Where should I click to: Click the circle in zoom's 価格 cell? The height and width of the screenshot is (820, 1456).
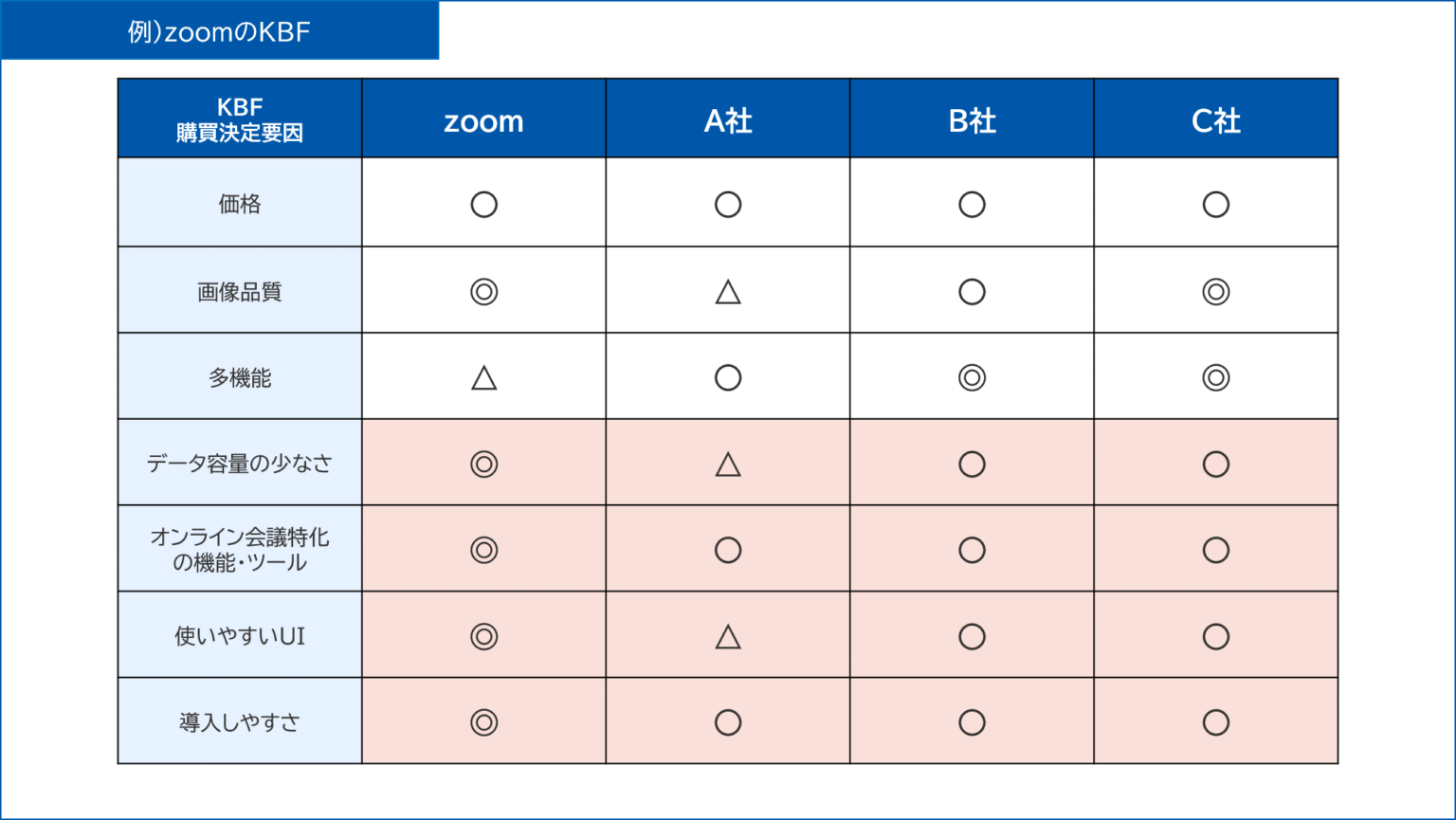coord(483,205)
